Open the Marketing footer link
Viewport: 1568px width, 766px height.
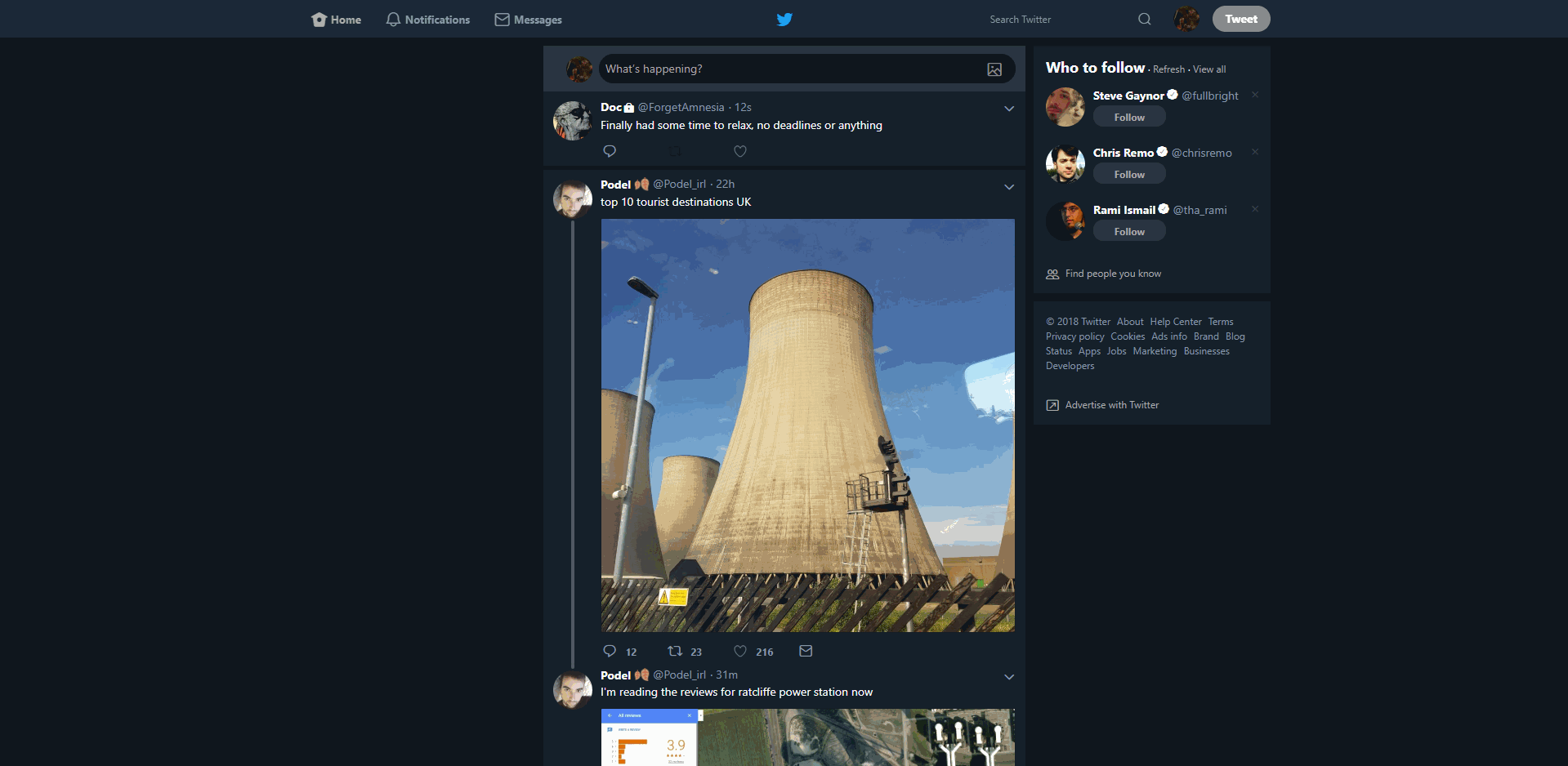(1155, 351)
